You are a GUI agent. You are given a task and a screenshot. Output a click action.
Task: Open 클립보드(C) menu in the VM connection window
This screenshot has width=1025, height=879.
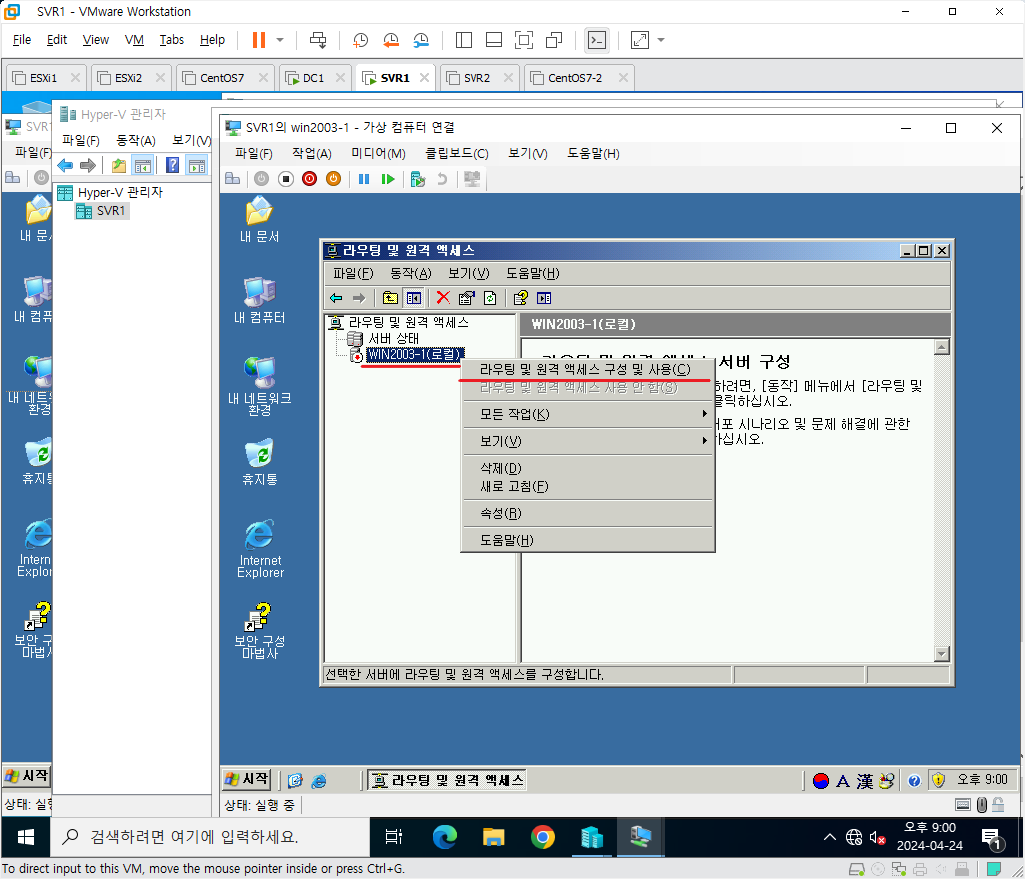pos(456,154)
